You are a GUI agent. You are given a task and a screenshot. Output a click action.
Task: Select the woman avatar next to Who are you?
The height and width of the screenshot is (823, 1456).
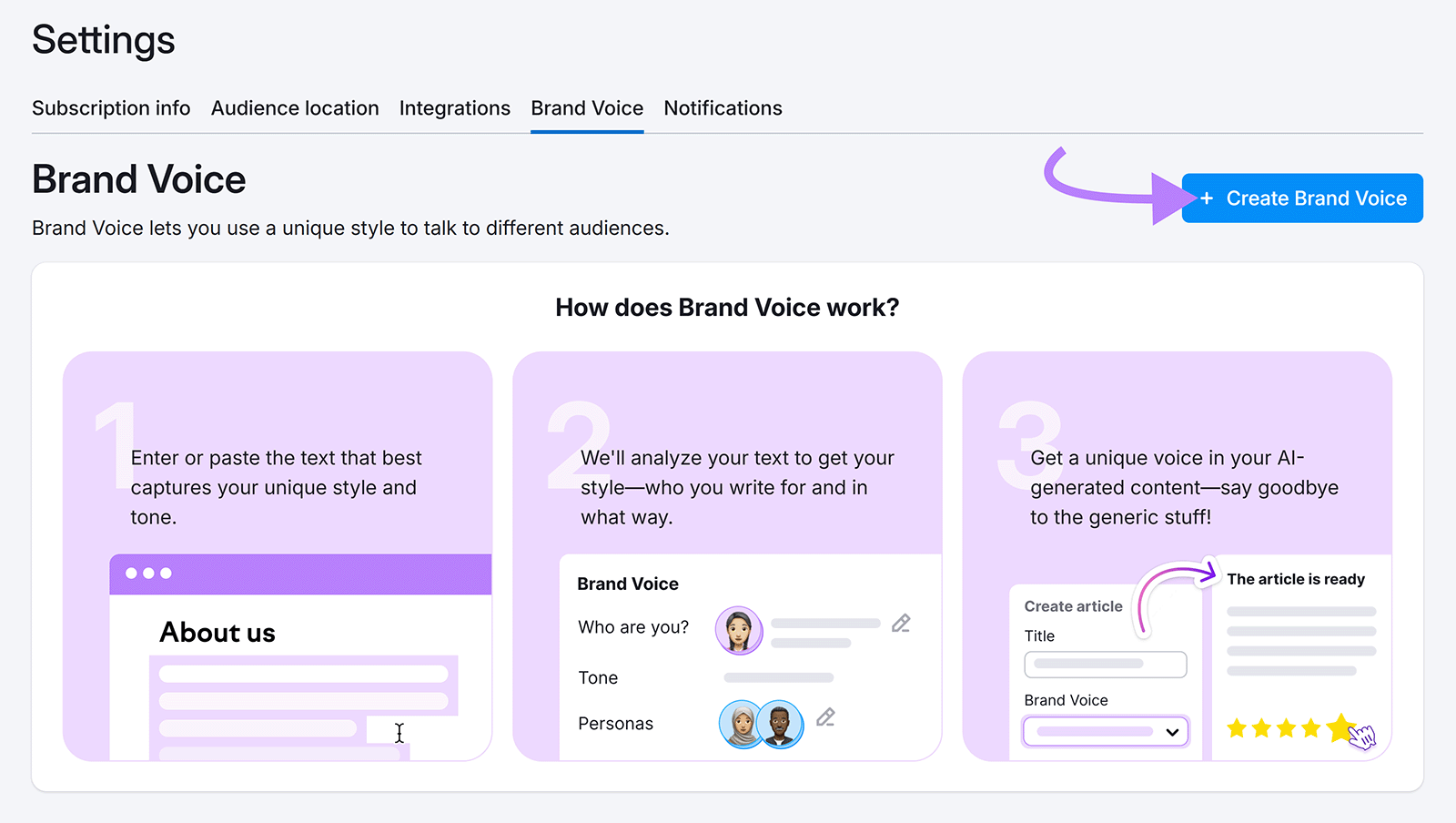click(739, 628)
